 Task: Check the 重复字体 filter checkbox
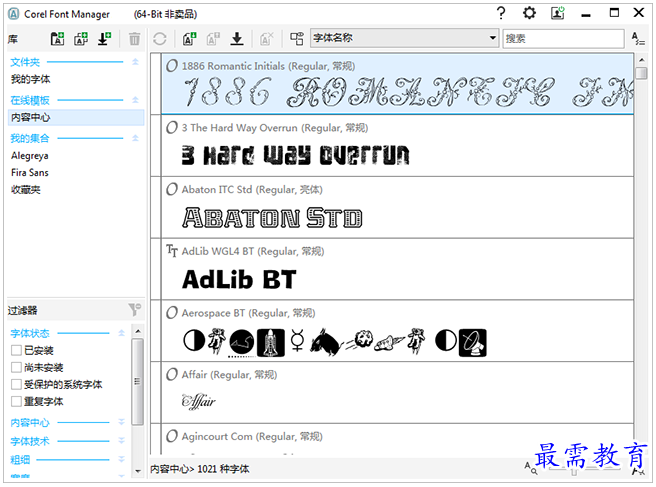(16, 402)
